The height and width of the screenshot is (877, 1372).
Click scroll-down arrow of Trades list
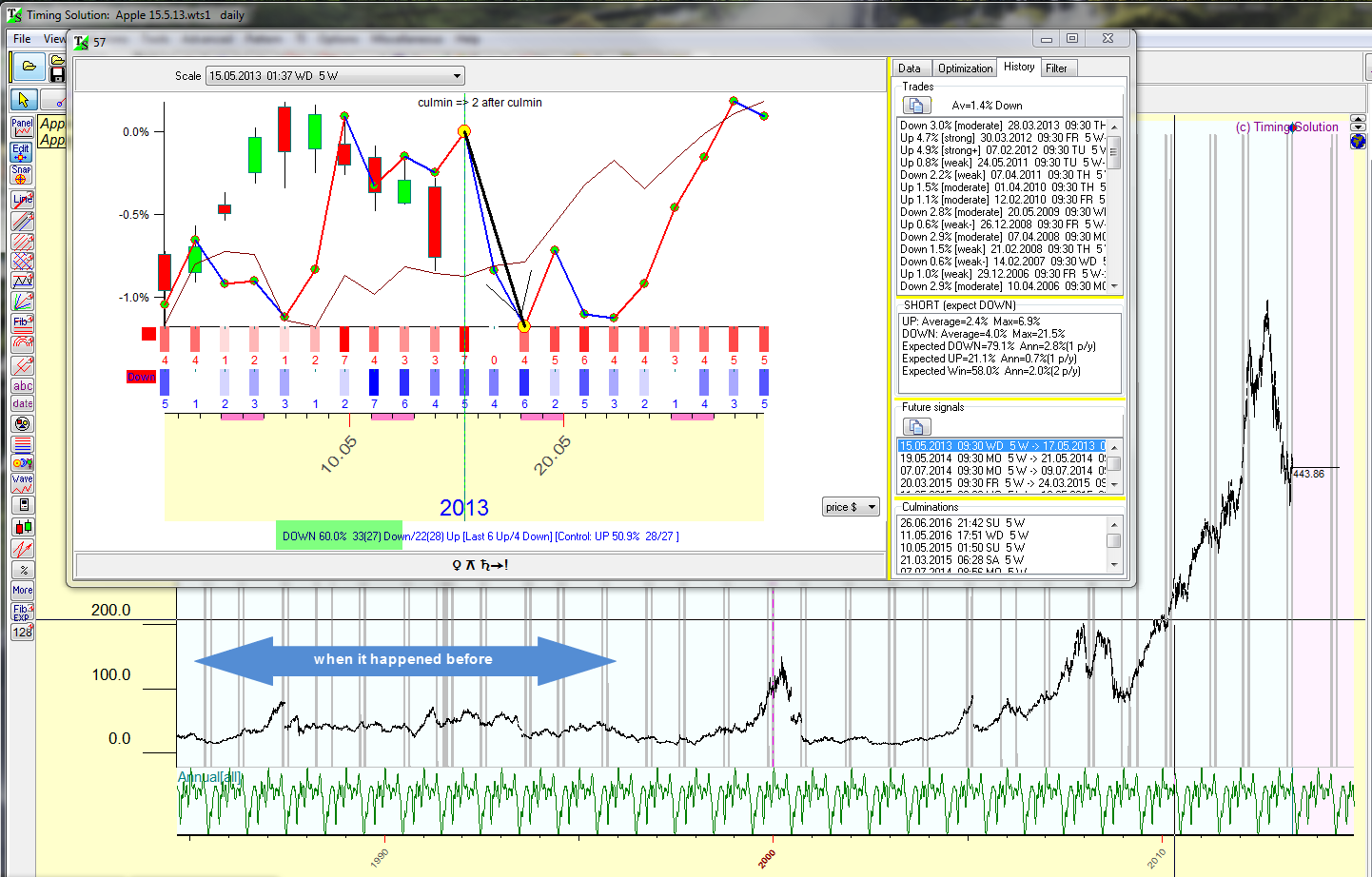tap(1113, 286)
